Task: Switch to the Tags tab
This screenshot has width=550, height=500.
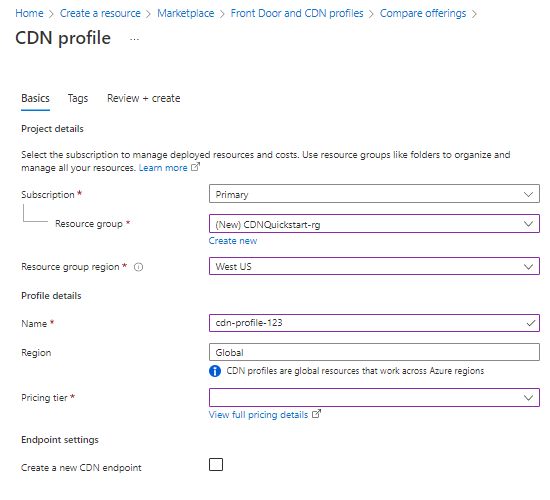Action: tap(78, 99)
